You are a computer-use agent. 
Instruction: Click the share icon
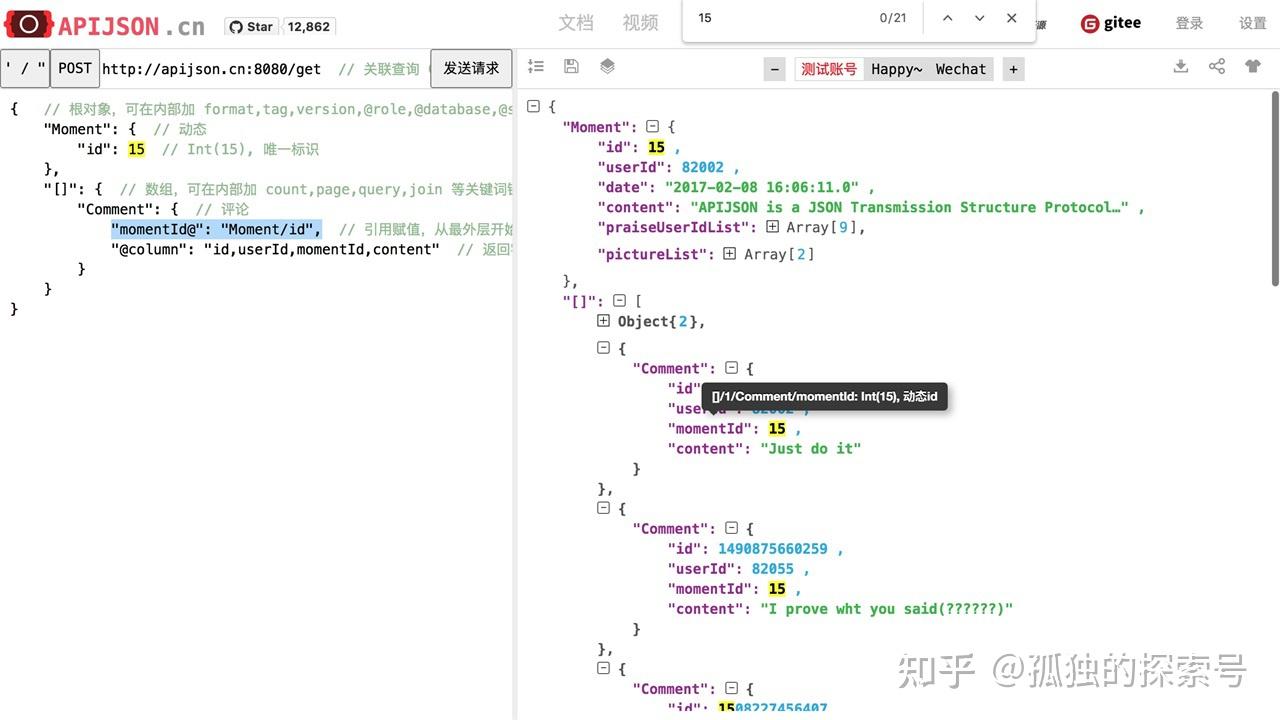1217,66
